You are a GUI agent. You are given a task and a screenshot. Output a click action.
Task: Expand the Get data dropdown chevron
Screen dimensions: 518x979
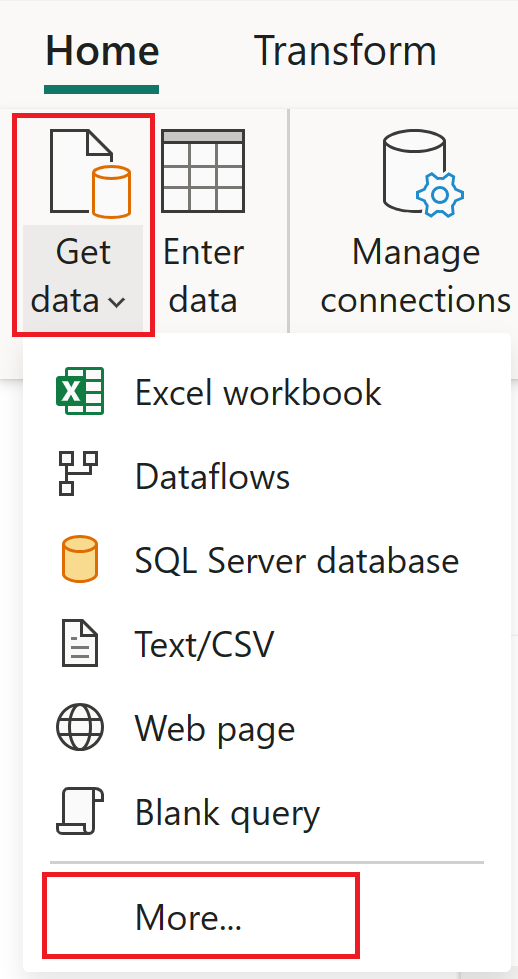[x=117, y=303]
